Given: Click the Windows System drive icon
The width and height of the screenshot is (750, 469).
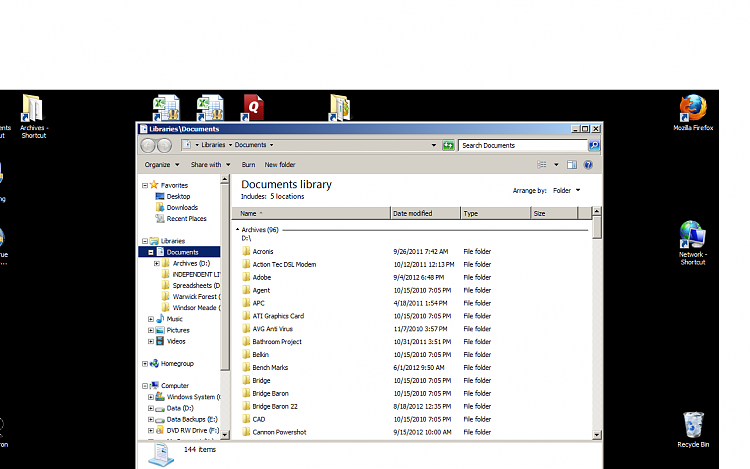Looking at the screenshot, I should tap(160, 397).
